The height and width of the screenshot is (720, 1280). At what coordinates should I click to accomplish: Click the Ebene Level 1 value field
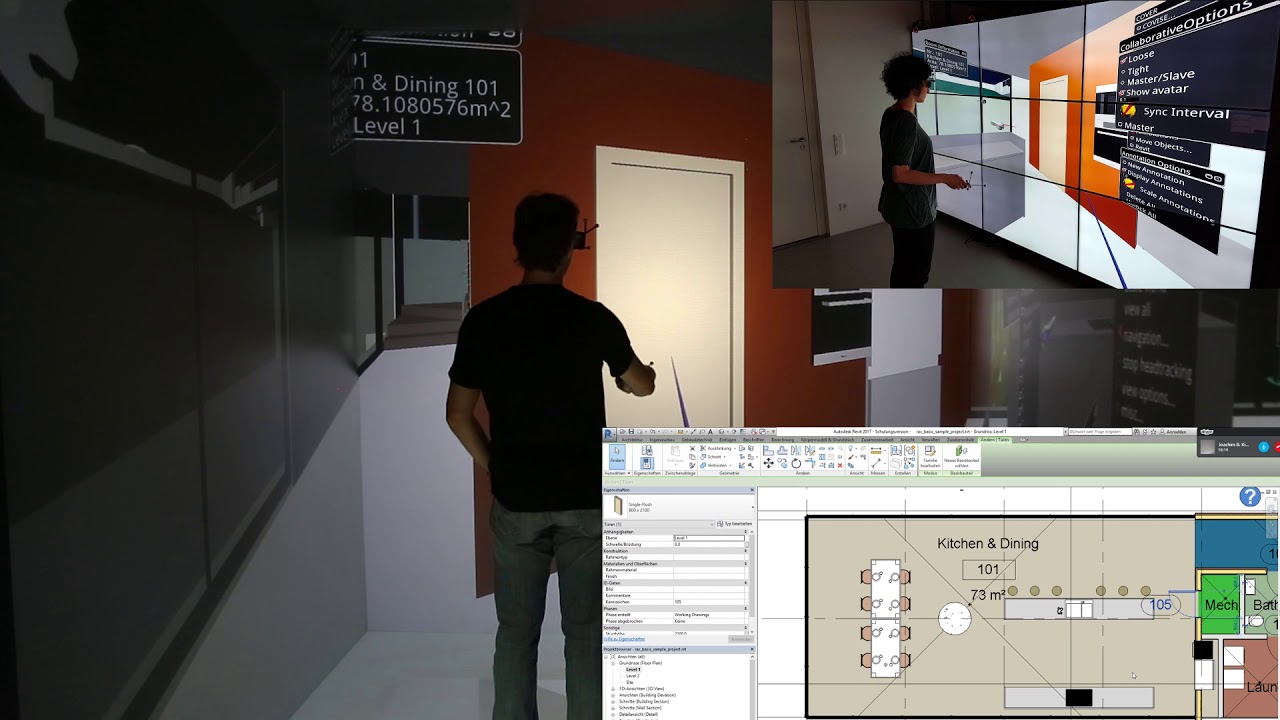pyautogui.click(x=709, y=538)
